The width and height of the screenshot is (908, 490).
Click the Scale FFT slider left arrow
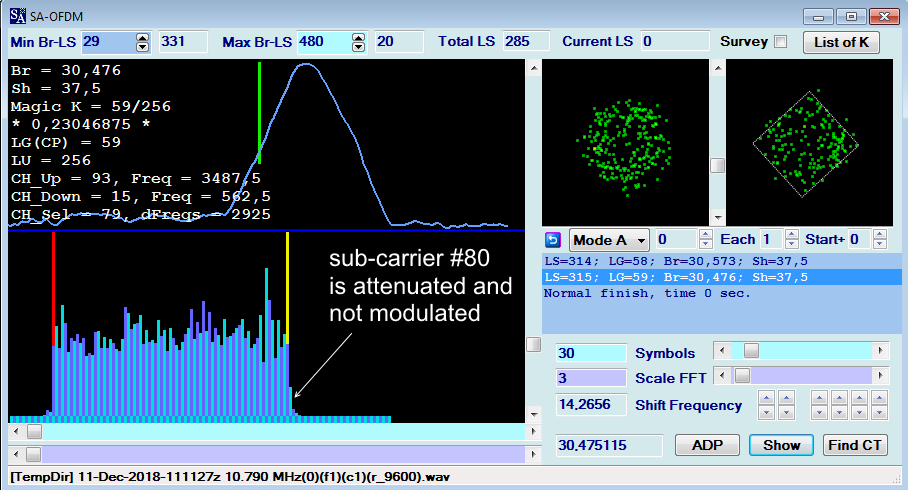point(722,376)
